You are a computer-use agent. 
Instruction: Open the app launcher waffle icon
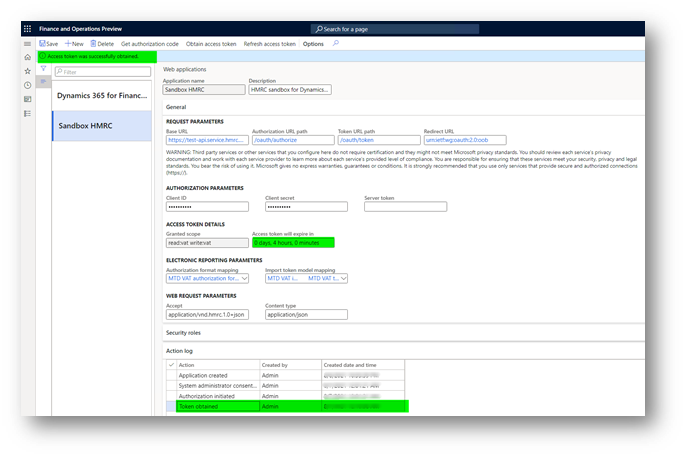tap(27, 29)
